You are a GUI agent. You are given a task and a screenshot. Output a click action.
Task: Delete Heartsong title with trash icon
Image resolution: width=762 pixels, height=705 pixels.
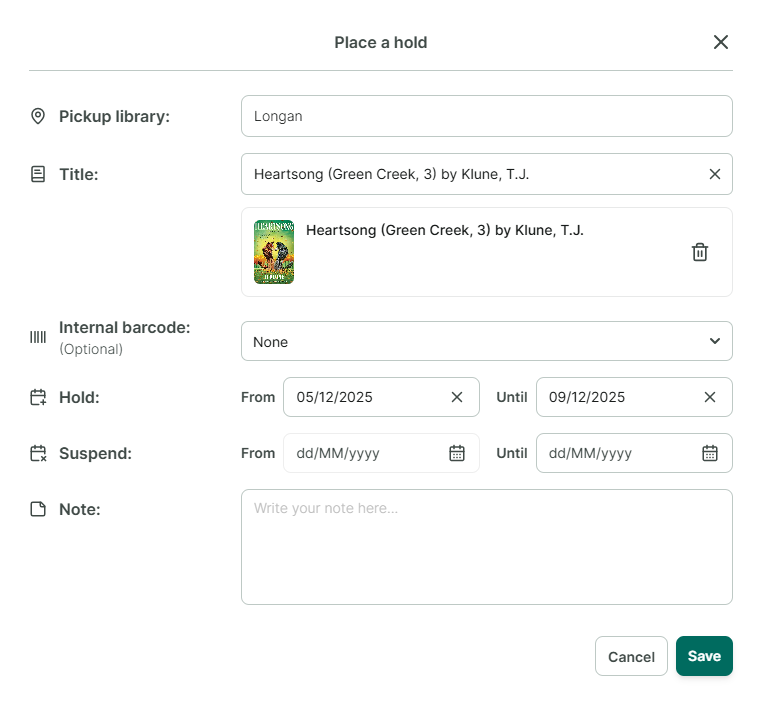coord(700,252)
